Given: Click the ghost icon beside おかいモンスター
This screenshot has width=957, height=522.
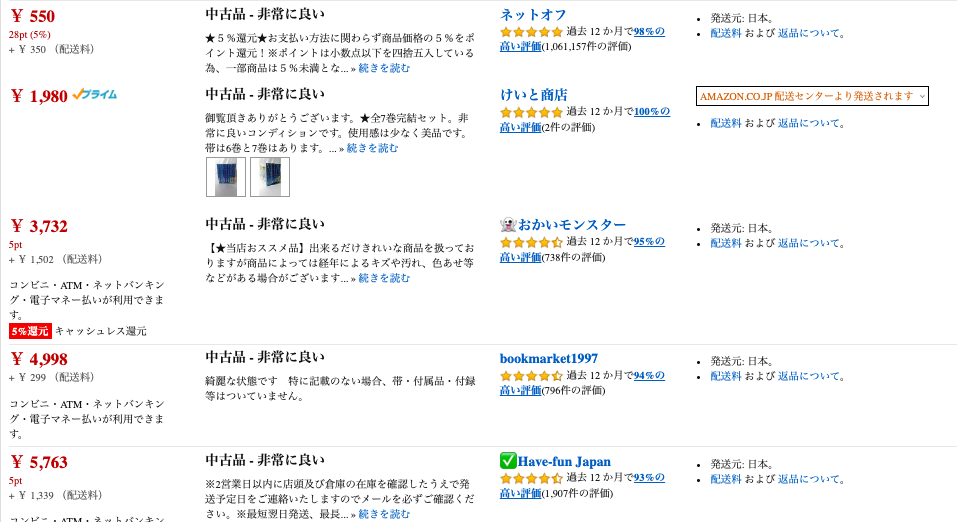Looking at the screenshot, I should [x=508, y=225].
